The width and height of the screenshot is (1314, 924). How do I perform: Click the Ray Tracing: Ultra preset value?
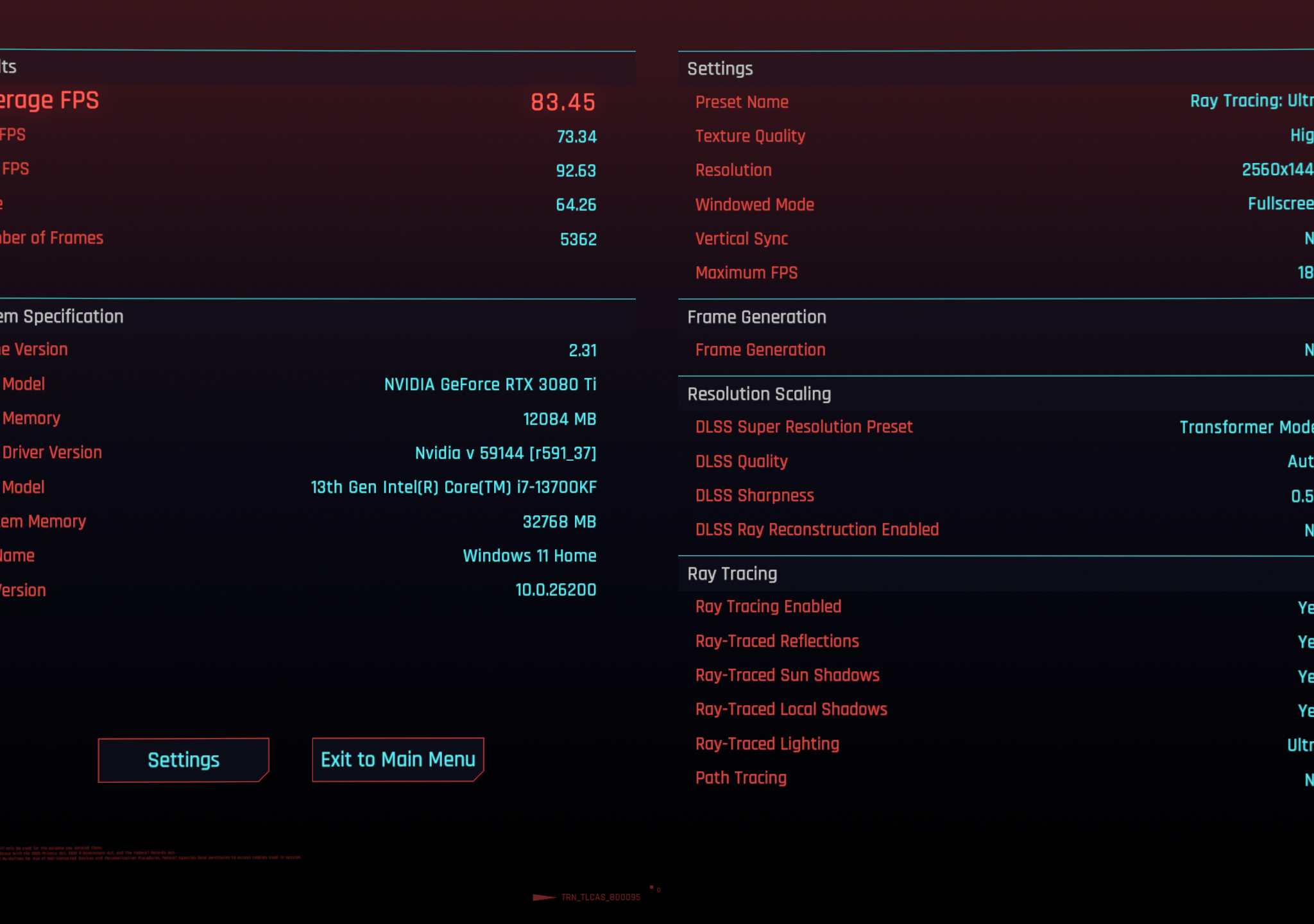tap(1252, 101)
